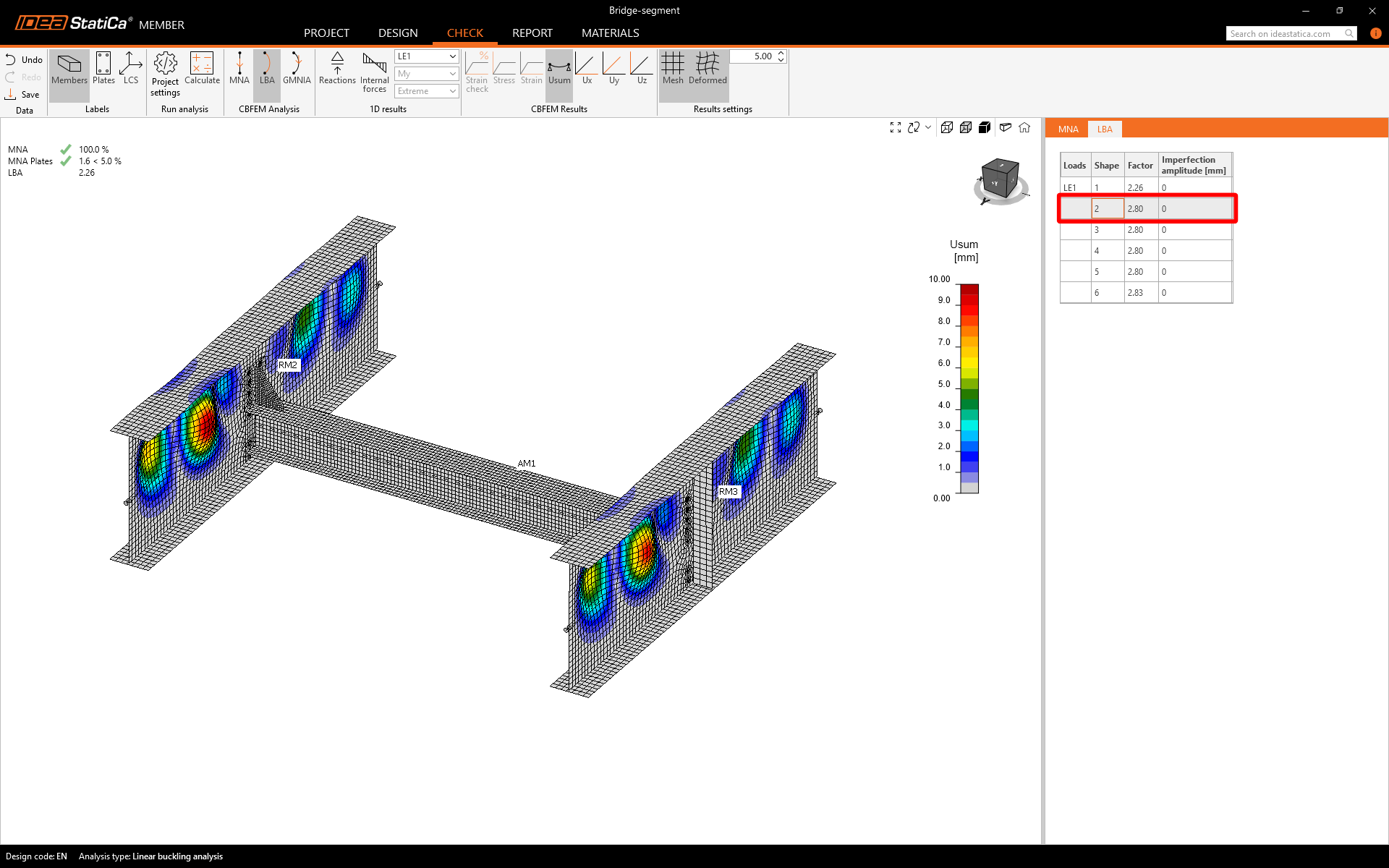Click the home view icon
The height and width of the screenshot is (868, 1389).
(x=1024, y=128)
